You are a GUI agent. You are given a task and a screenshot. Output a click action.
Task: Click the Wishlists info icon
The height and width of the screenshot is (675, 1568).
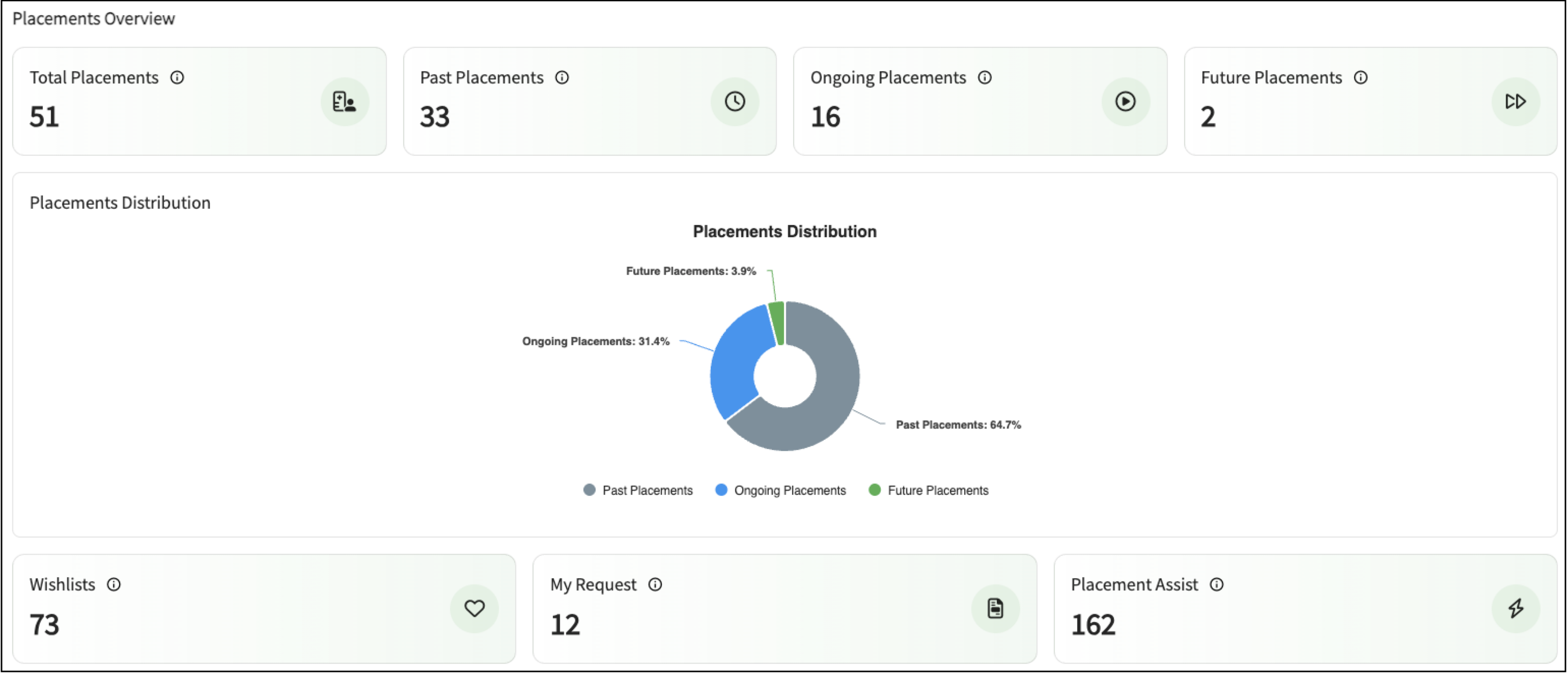coord(114,585)
